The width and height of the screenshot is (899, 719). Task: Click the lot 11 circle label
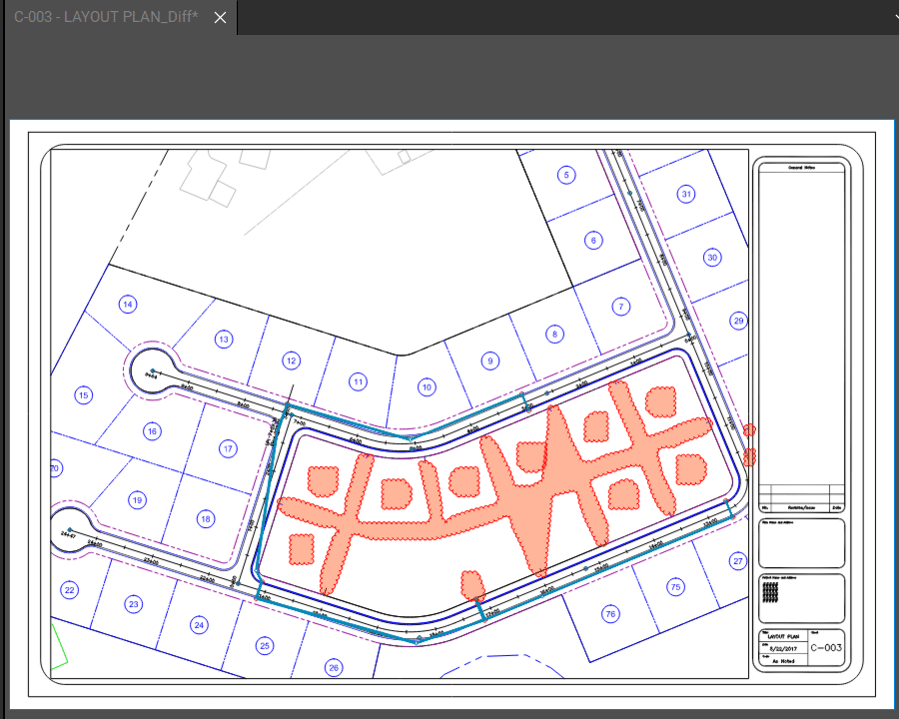point(358,382)
